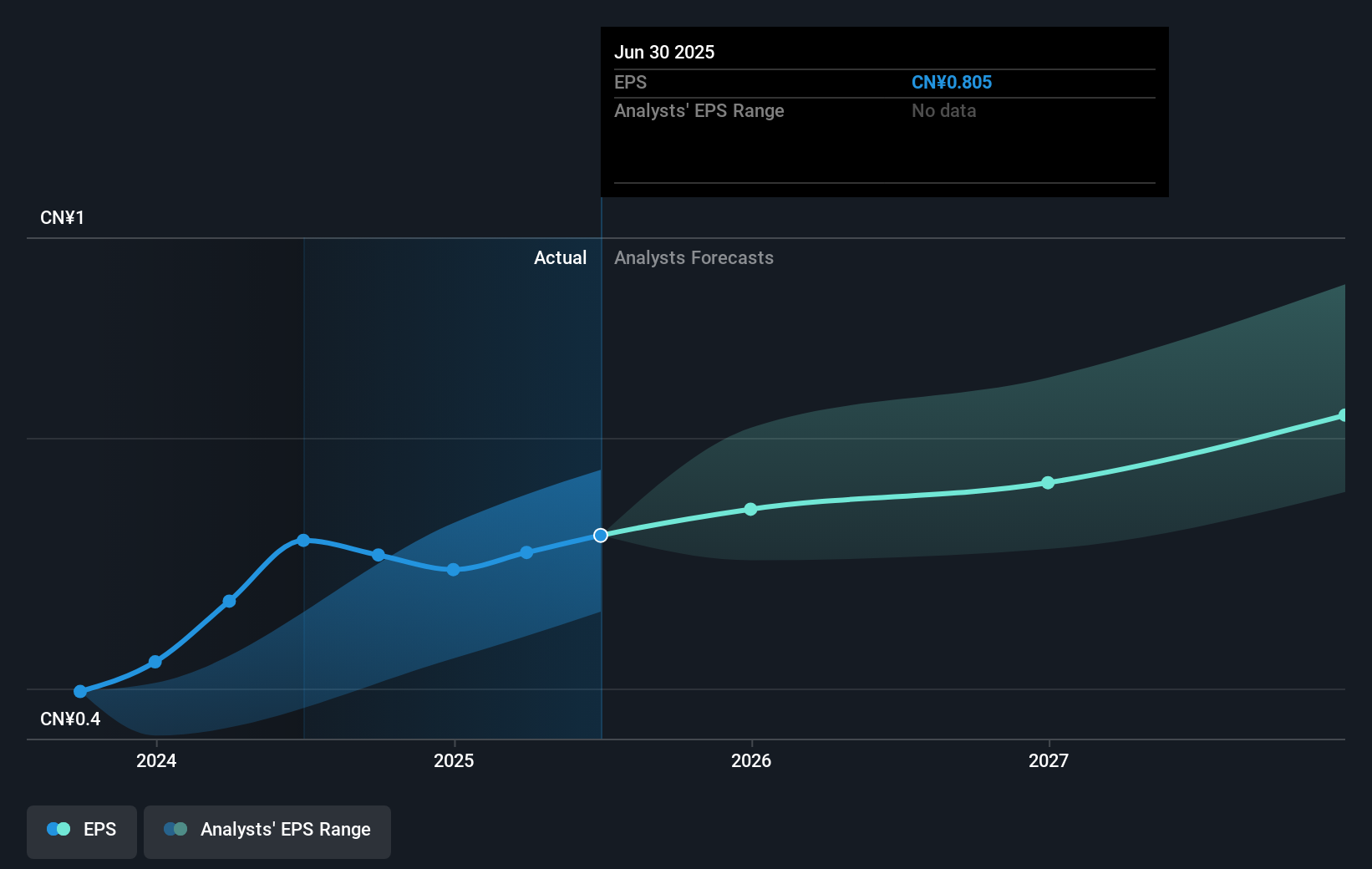Switch to the Actual section of the chart

pos(560,257)
